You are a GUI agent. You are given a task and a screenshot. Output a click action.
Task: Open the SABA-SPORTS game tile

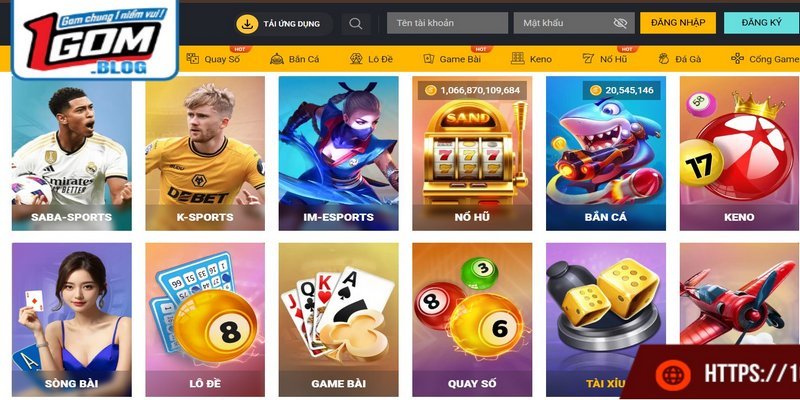click(x=71, y=154)
